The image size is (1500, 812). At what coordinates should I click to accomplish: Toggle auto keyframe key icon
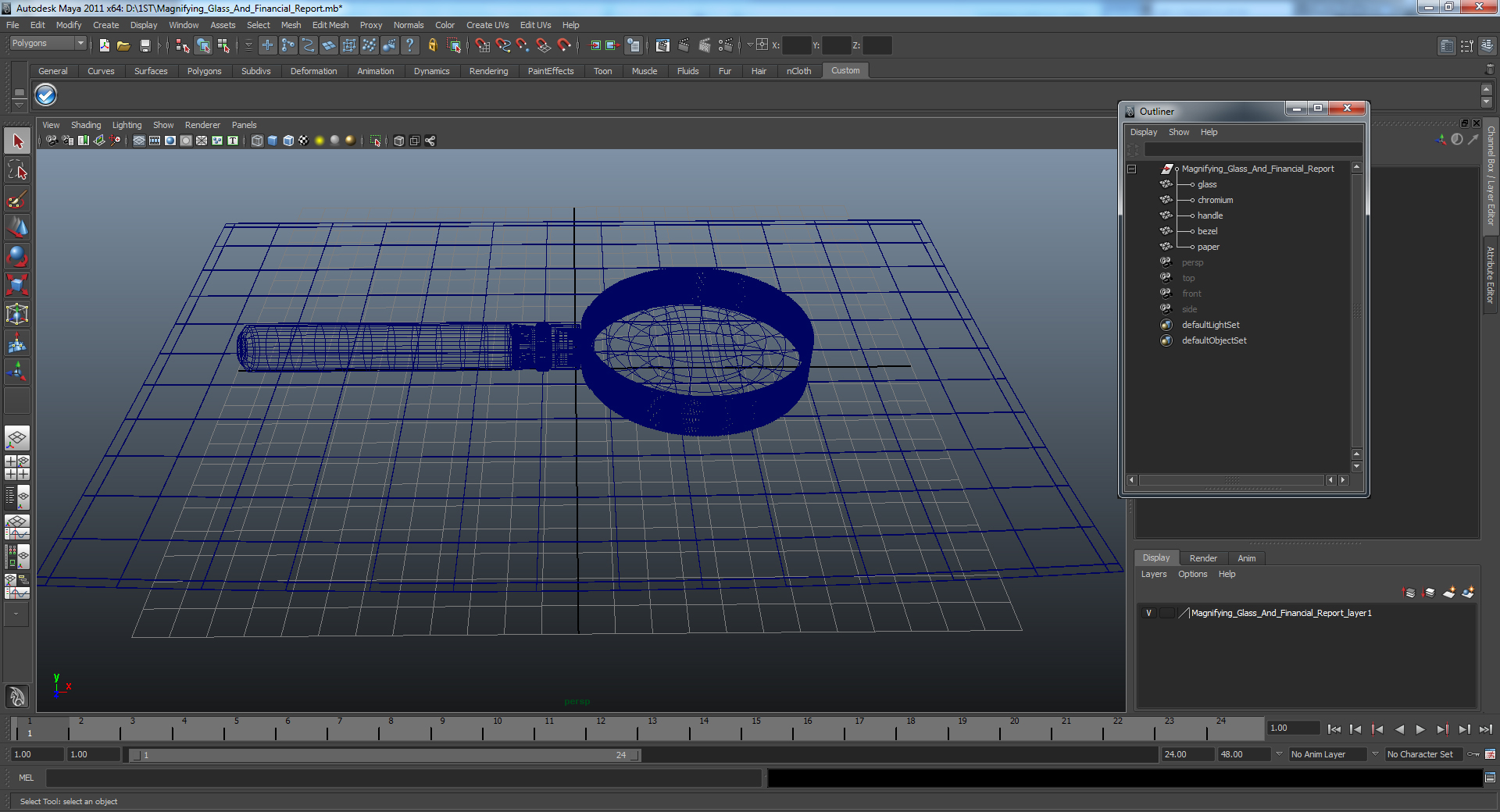[x=1474, y=754]
